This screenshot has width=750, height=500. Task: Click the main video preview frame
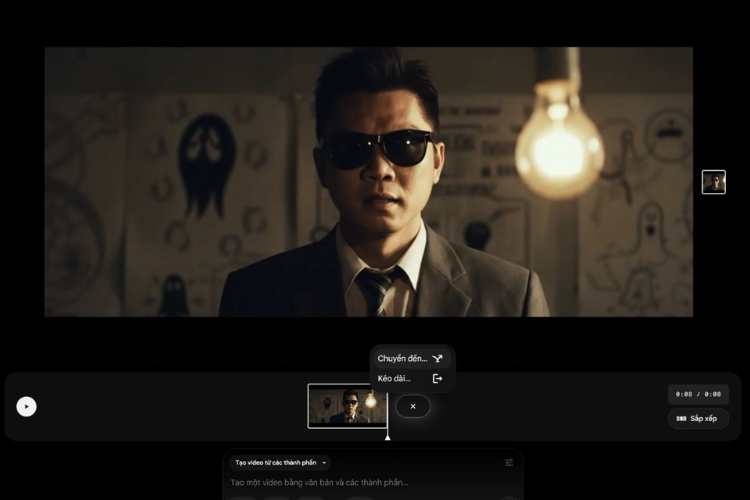368,182
